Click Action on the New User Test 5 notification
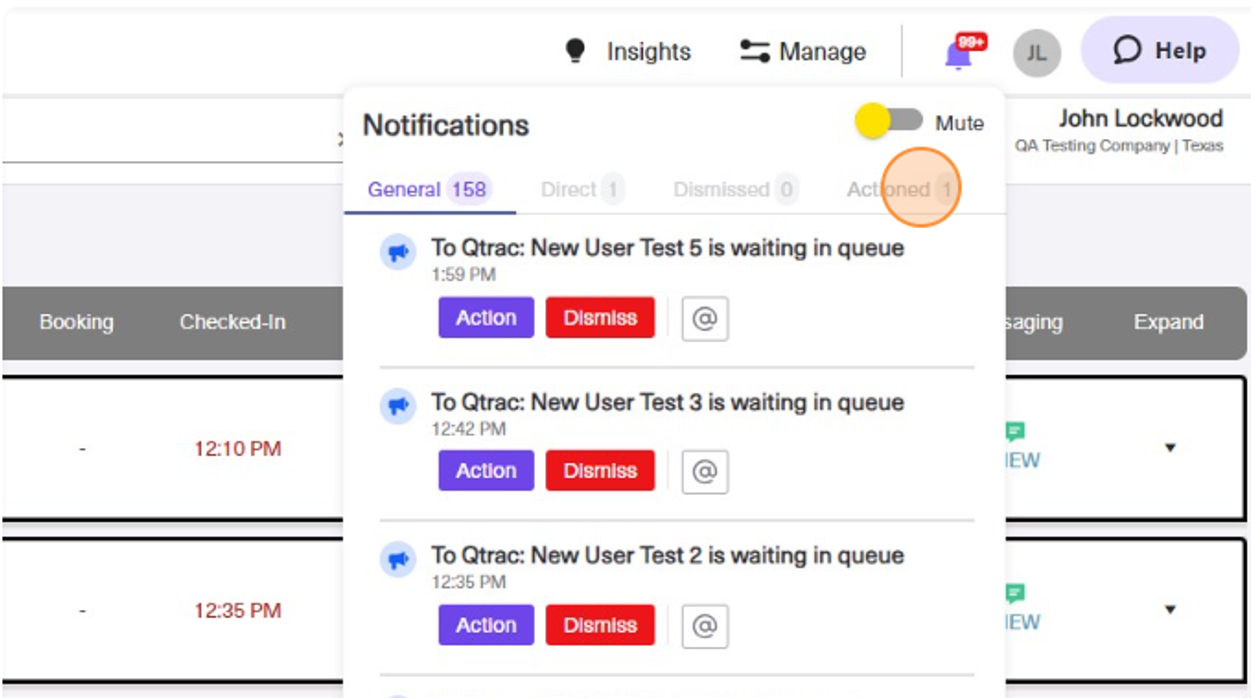 coord(486,317)
